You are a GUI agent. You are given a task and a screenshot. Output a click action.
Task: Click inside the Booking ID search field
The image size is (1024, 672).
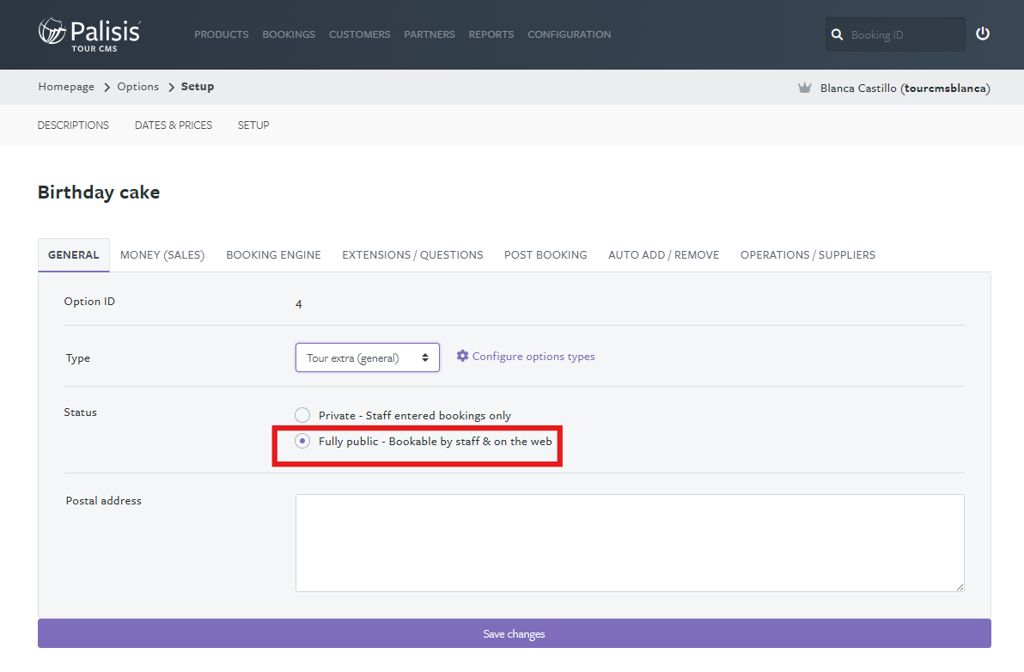(900, 33)
